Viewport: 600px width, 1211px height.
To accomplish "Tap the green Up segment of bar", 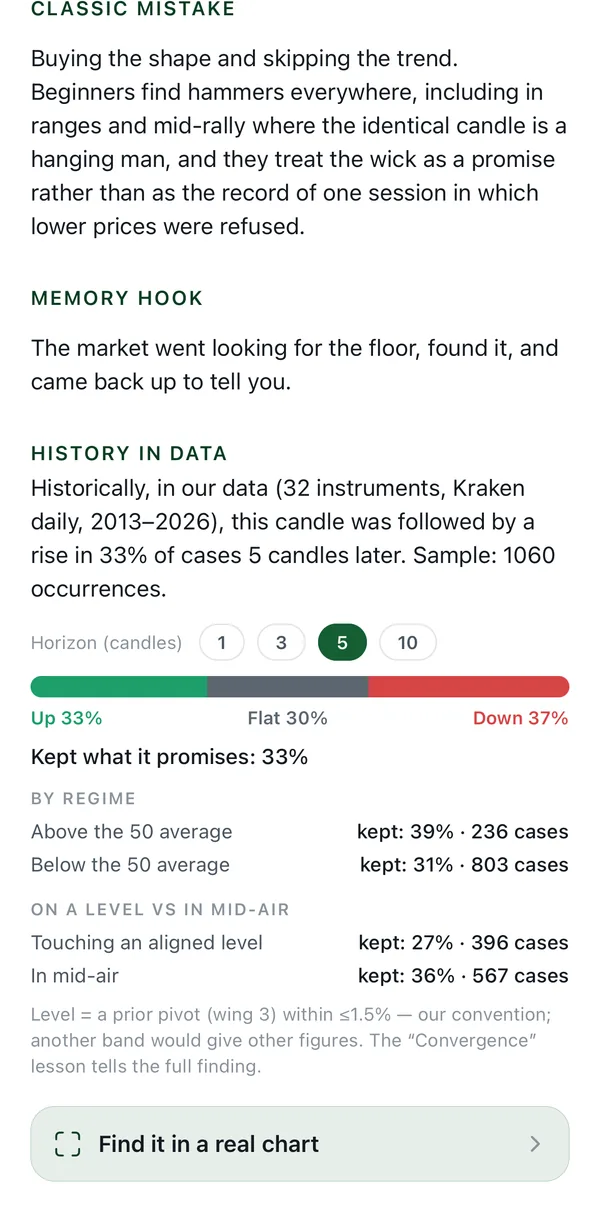I will pos(119,687).
